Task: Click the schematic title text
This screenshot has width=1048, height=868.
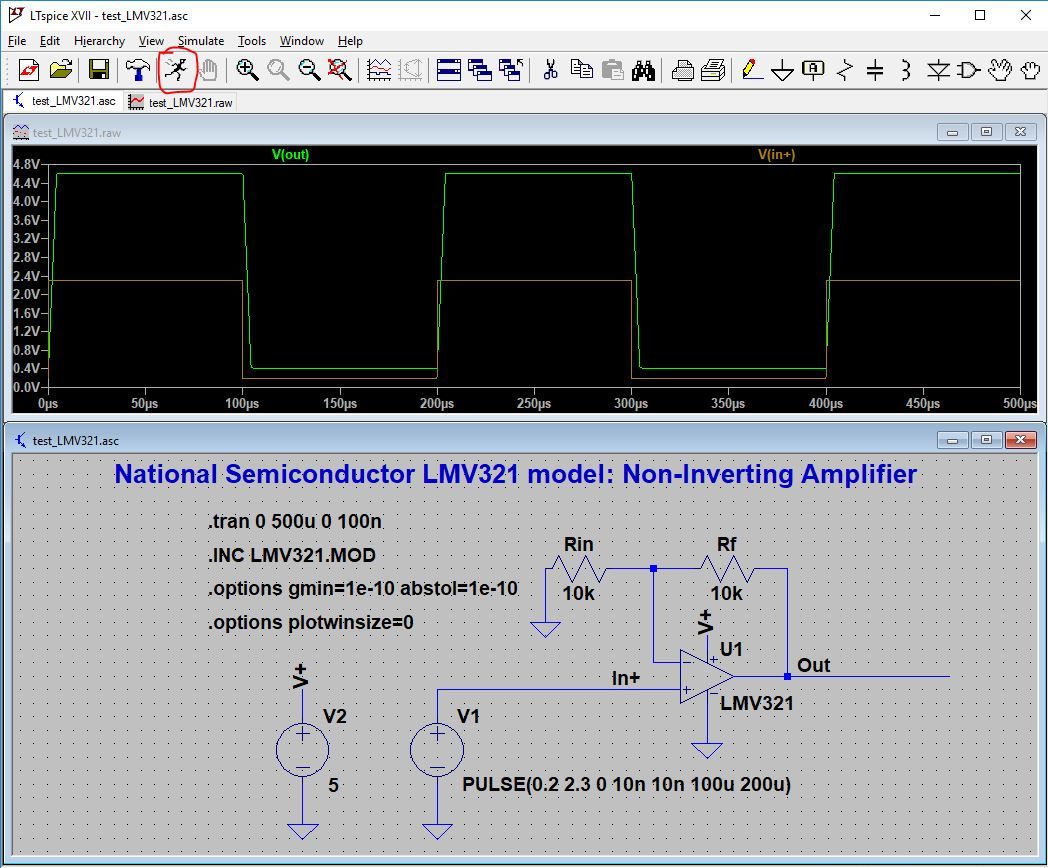Action: (515, 474)
